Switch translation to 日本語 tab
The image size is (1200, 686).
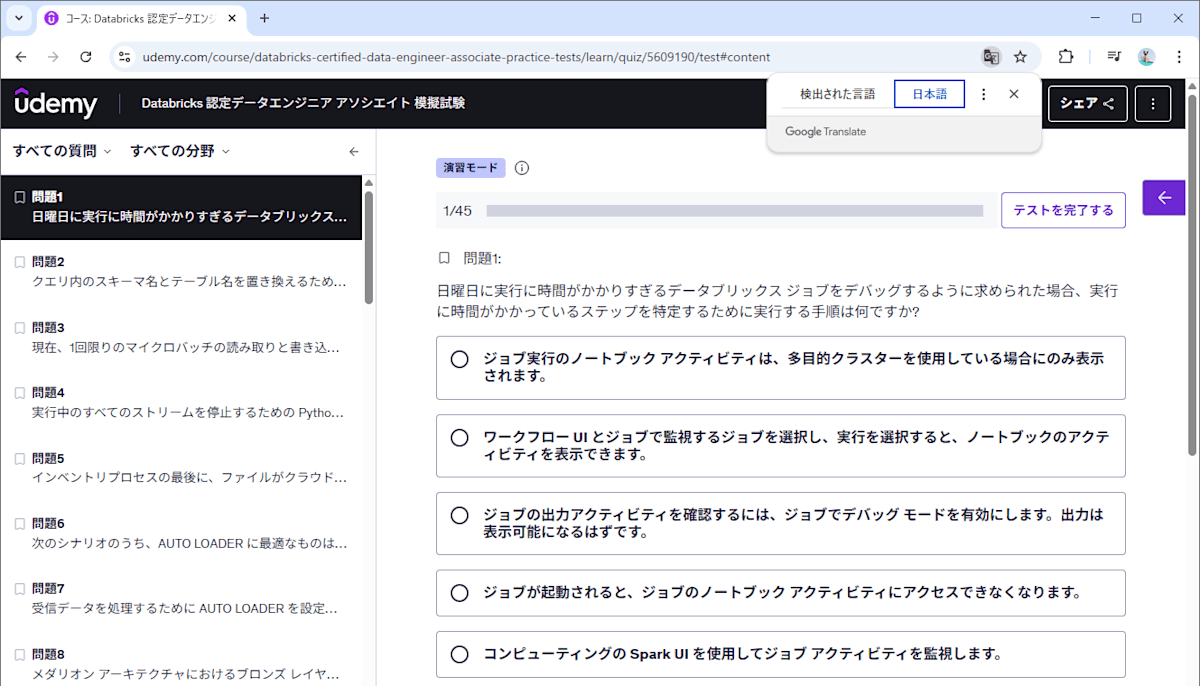pyautogui.click(x=929, y=94)
